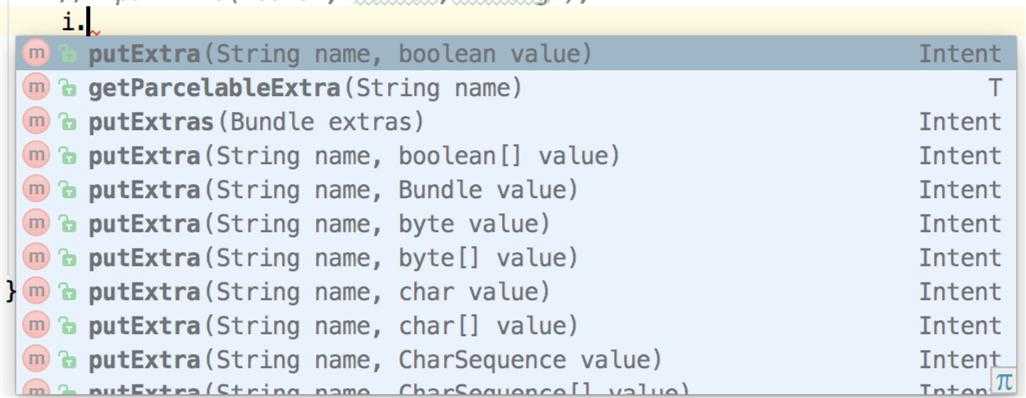Click green lock icon beside putExtra CharSequence value
The image size is (1026, 398).
[x=67, y=360]
